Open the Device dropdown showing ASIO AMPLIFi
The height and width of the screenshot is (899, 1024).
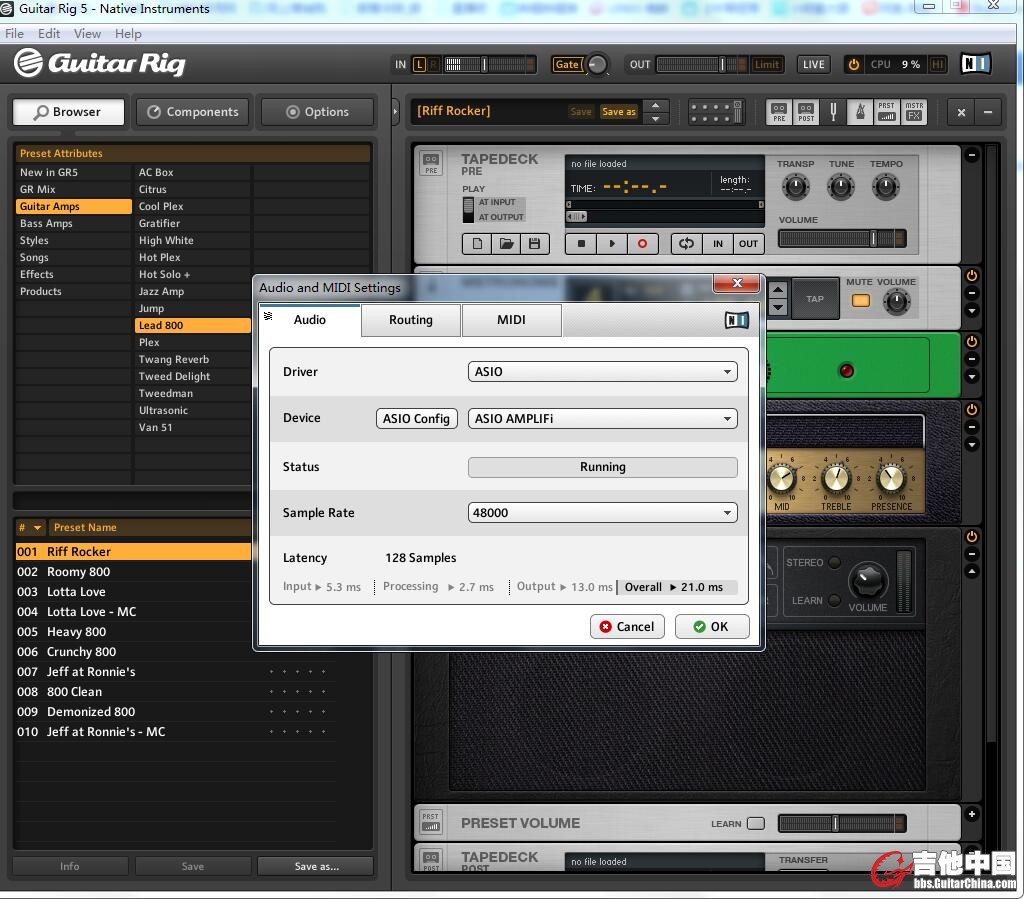click(x=602, y=418)
